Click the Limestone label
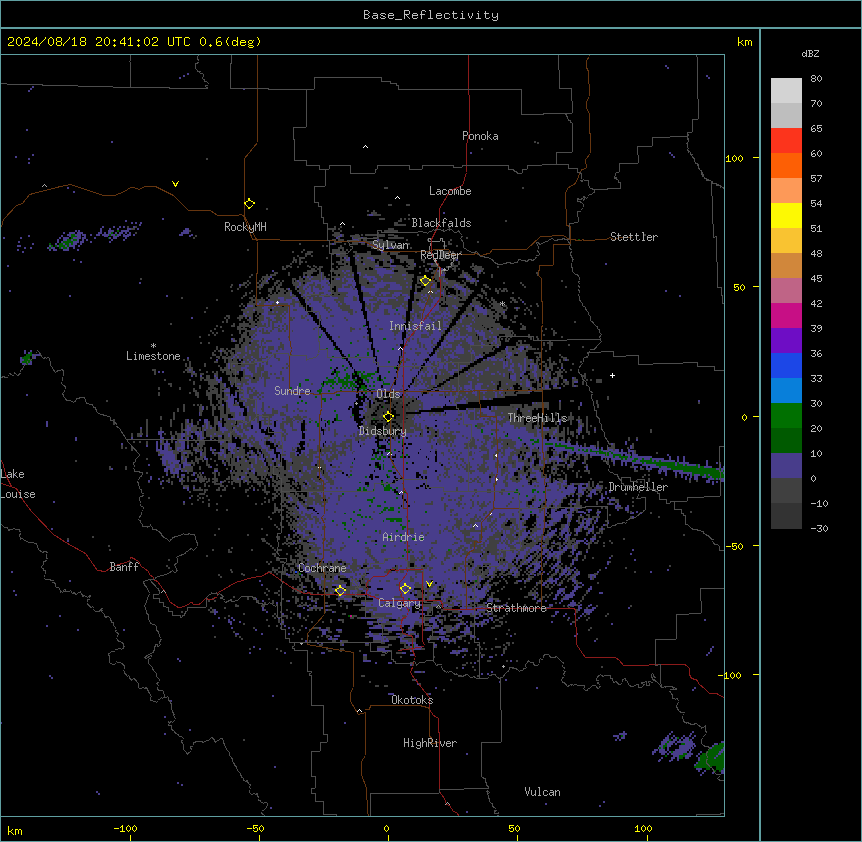Image resolution: width=862 pixels, height=842 pixels. [x=153, y=356]
